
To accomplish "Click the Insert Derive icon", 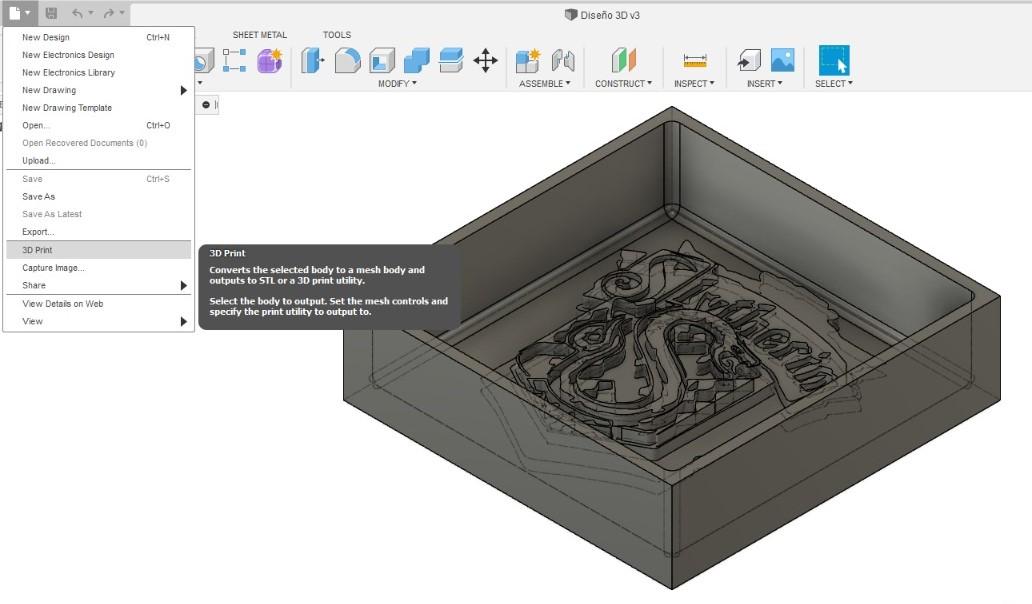I will (x=749, y=61).
